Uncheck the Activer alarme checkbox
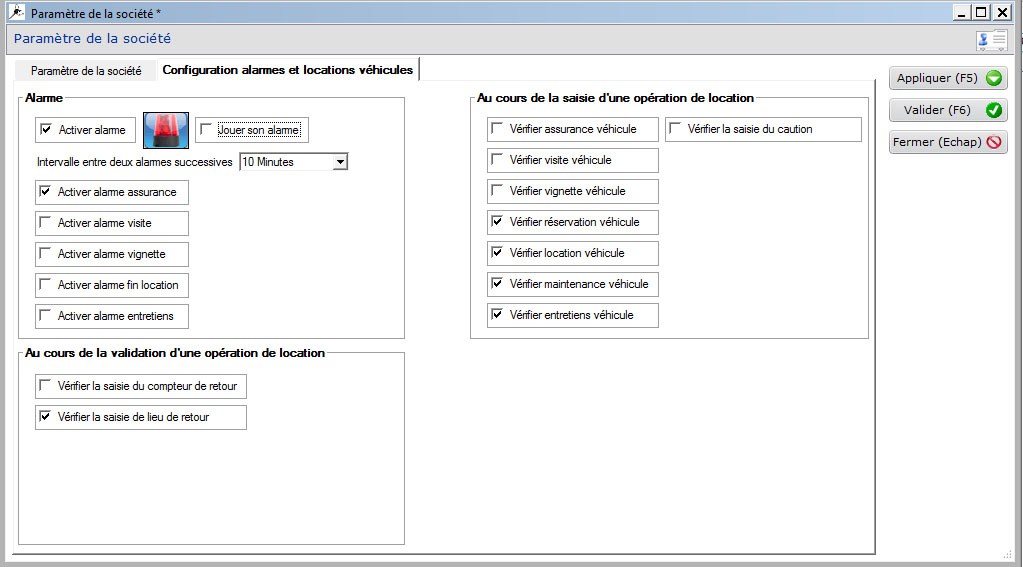The width and height of the screenshot is (1023, 567). [46, 129]
